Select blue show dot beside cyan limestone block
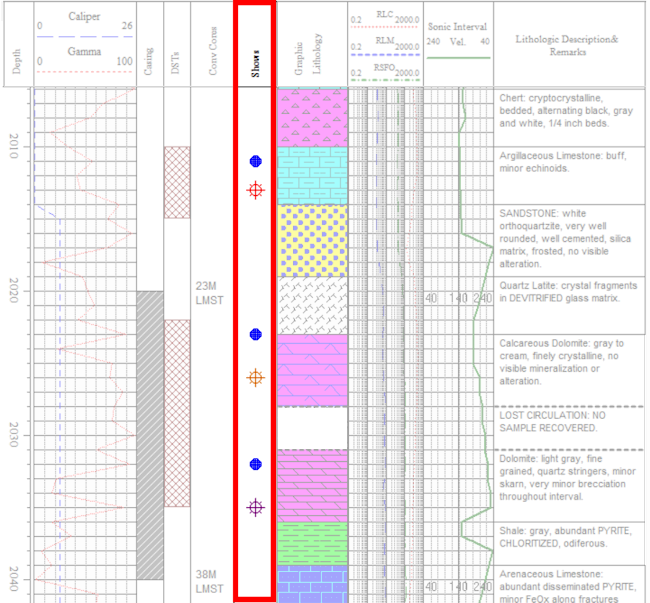The width and height of the screenshot is (650, 603). [x=256, y=160]
